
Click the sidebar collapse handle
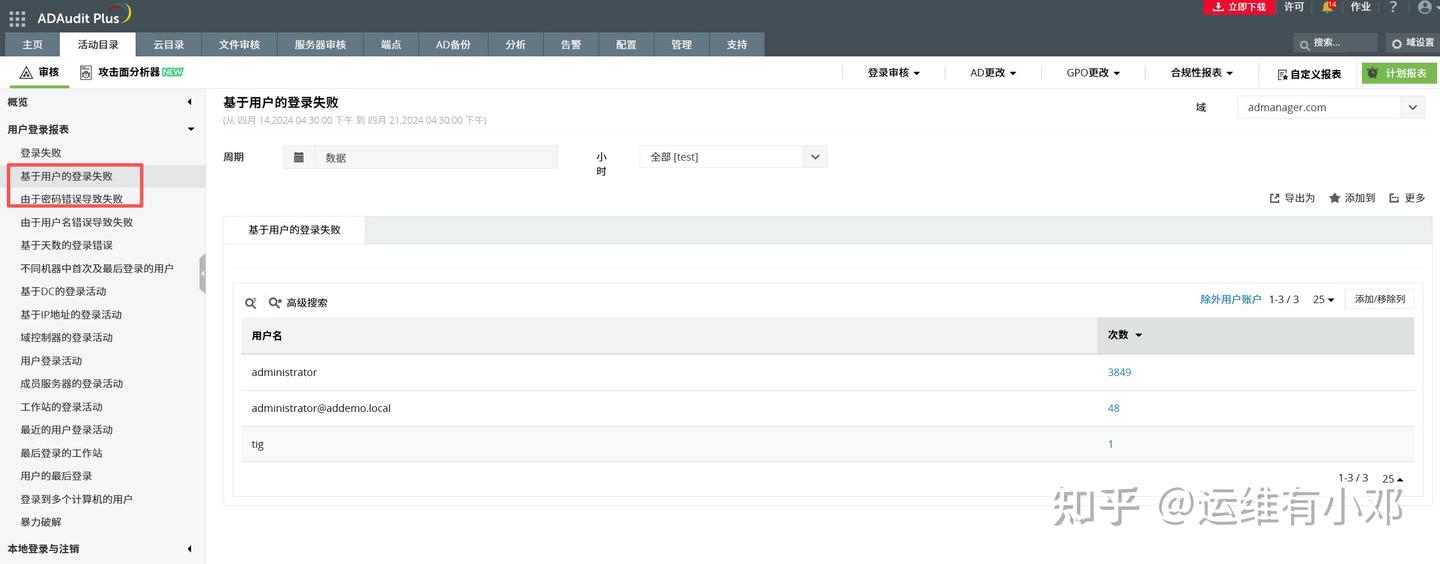pos(202,273)
